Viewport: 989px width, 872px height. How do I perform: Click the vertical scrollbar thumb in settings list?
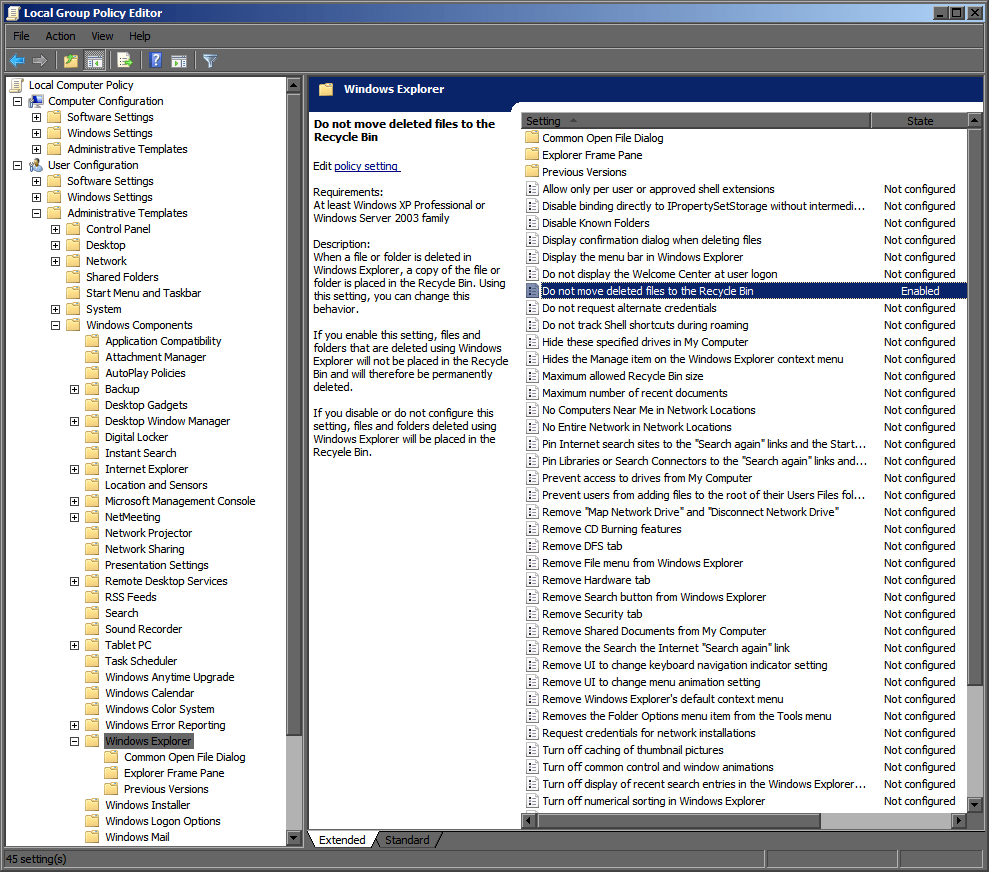pos(974,407)
